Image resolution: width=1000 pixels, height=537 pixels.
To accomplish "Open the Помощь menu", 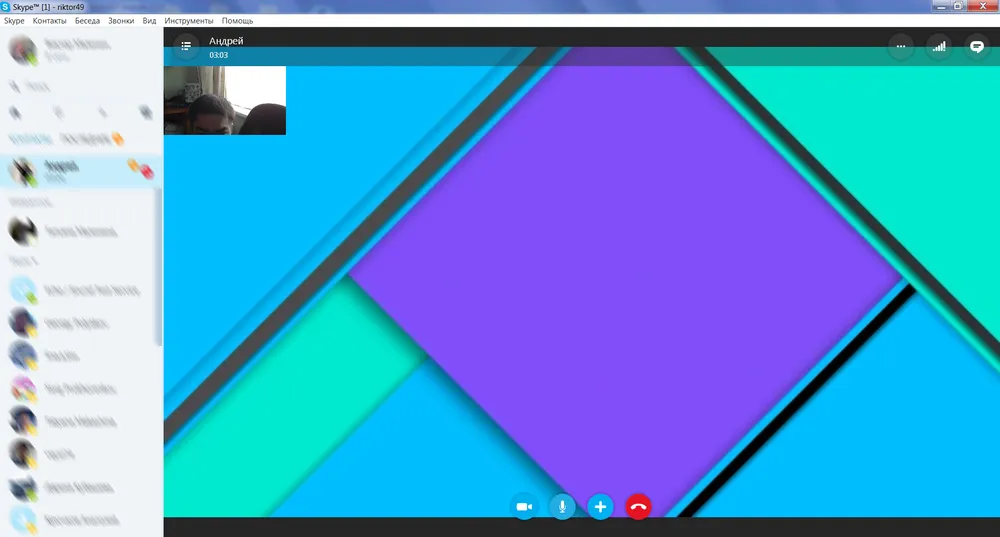I will pos(237,20).
